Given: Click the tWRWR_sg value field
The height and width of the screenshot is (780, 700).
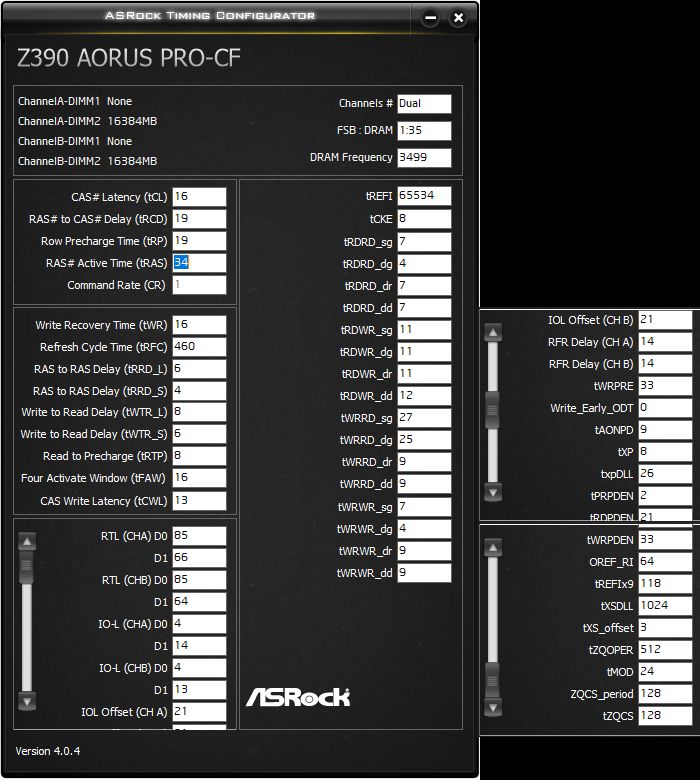Looking at the screenshot, I should [x=424, y=507].
